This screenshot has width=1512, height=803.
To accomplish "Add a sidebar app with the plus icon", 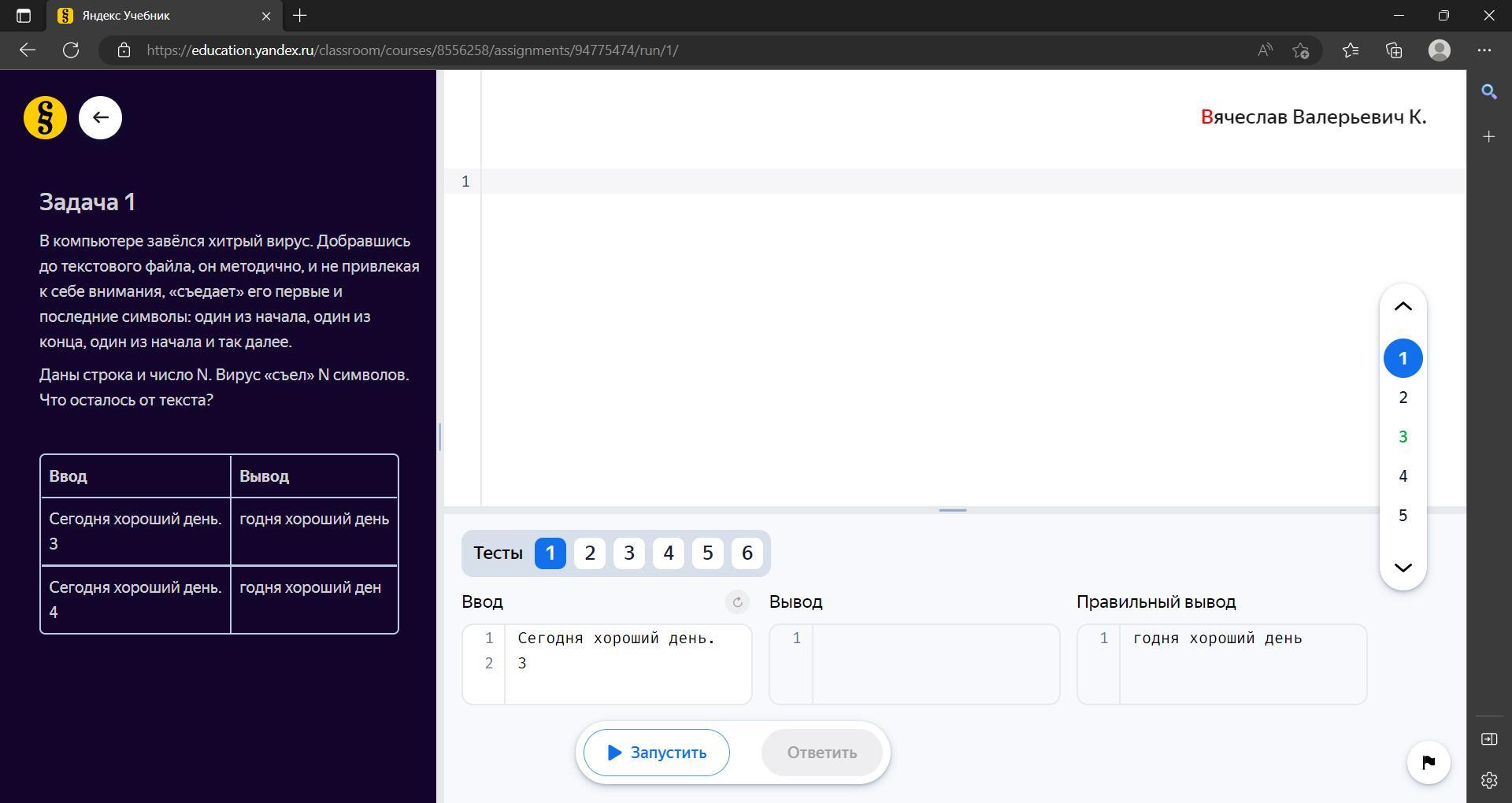I will click(x=1489, y=137).
